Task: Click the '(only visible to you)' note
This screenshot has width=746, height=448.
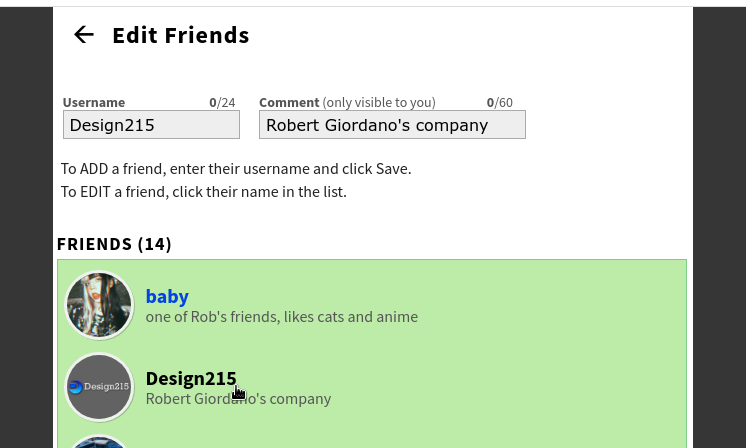Action: pos(379,102)
